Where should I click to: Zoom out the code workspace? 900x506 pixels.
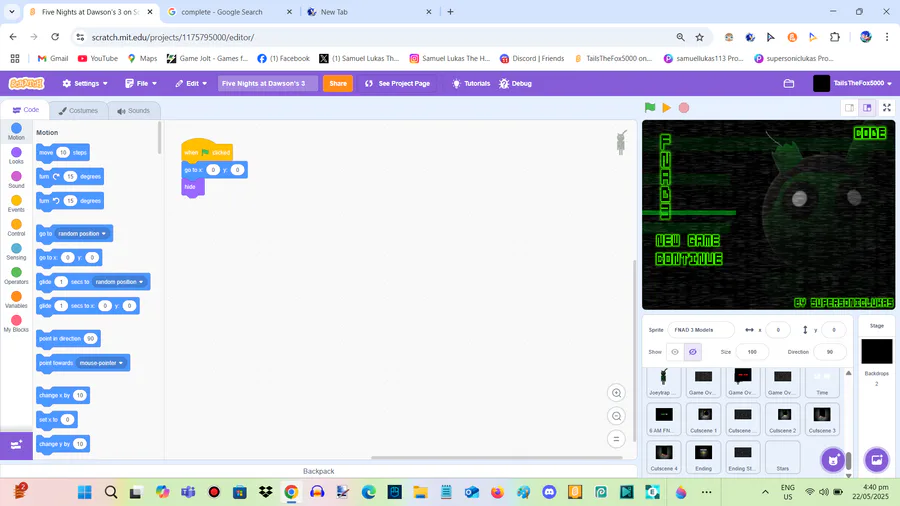point(616,416)
